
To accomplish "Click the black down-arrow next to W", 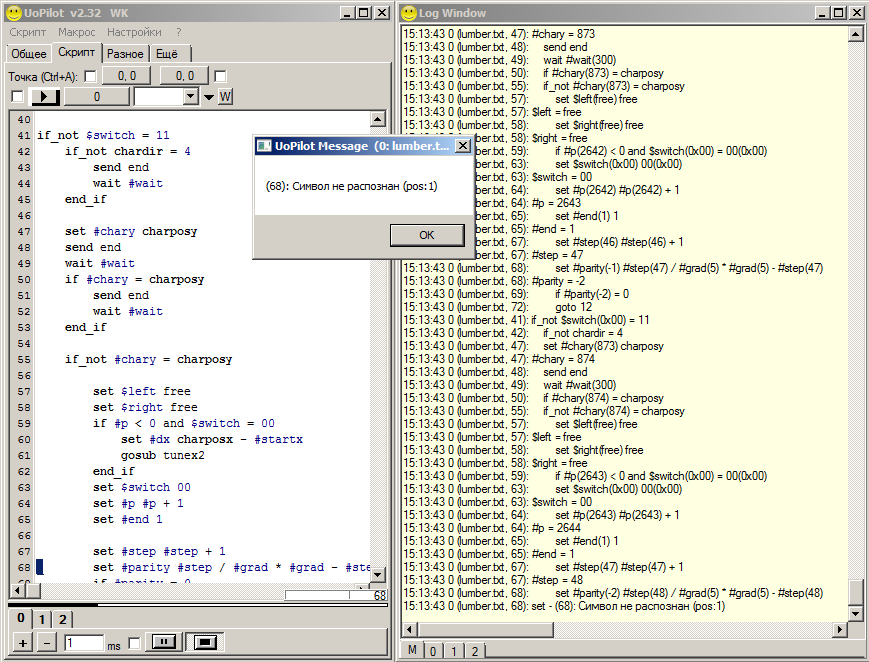I will (209, 97).
